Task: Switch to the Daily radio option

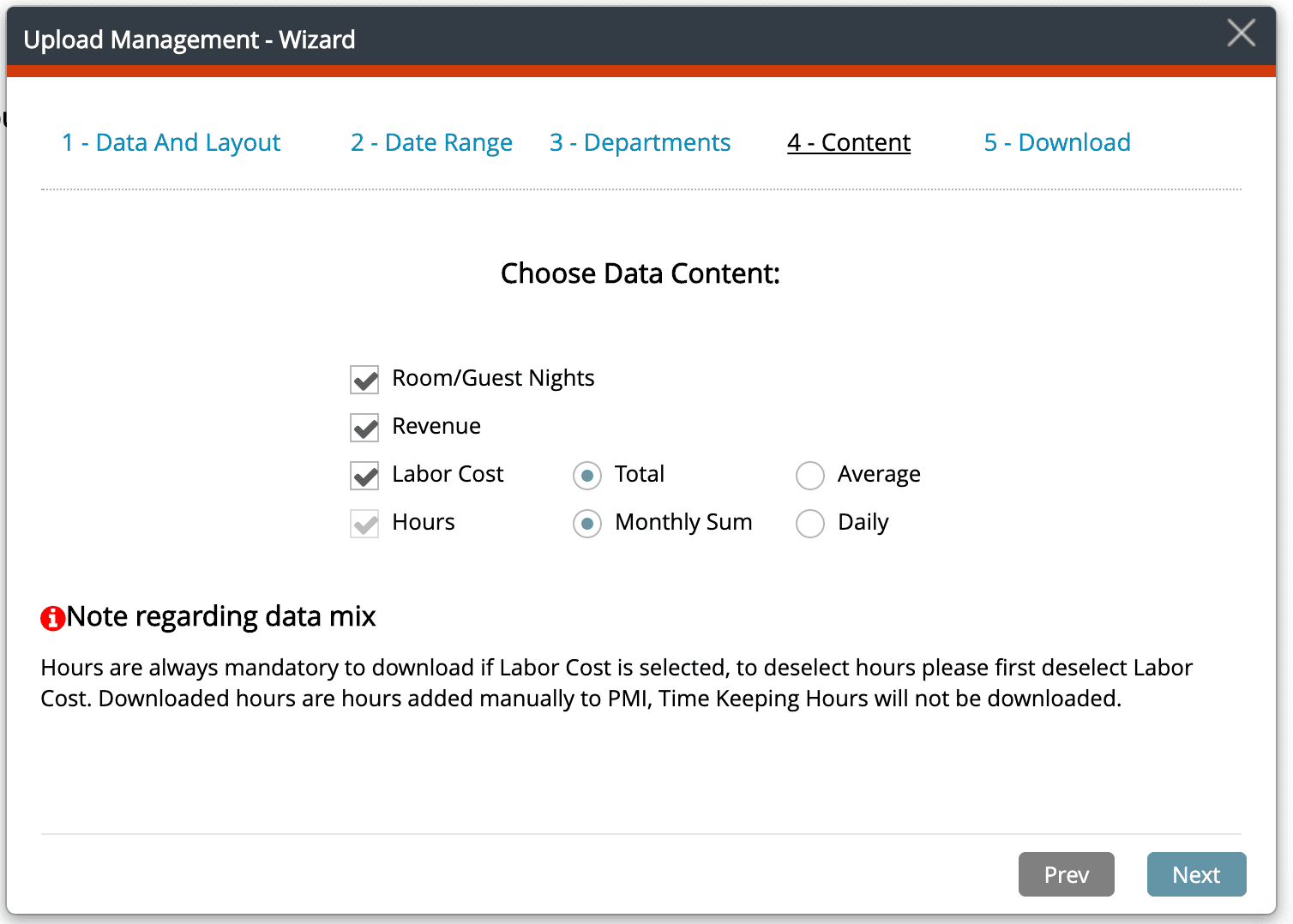Action: pos(810,523)
